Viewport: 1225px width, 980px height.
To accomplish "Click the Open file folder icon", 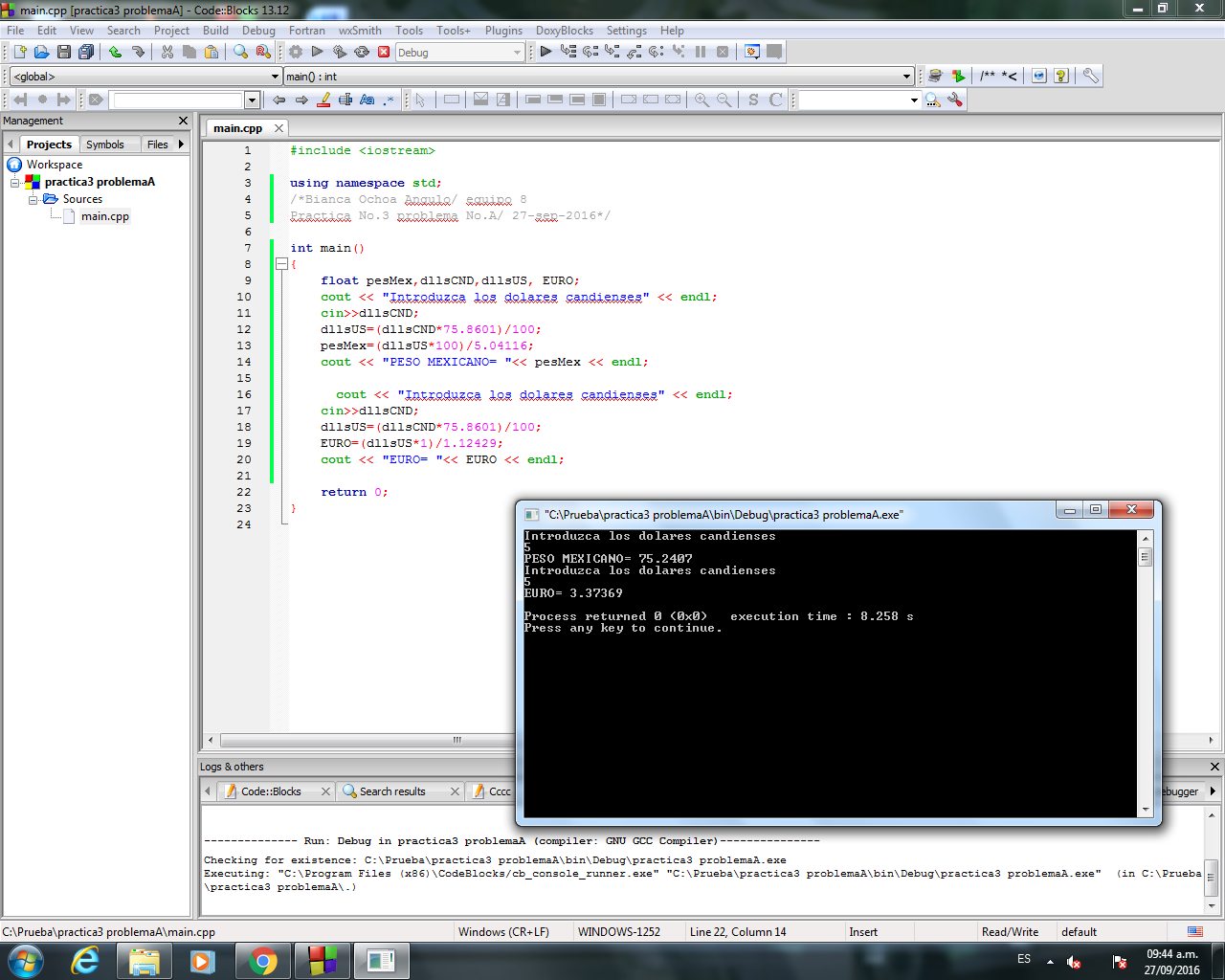I will pos(41,52).
